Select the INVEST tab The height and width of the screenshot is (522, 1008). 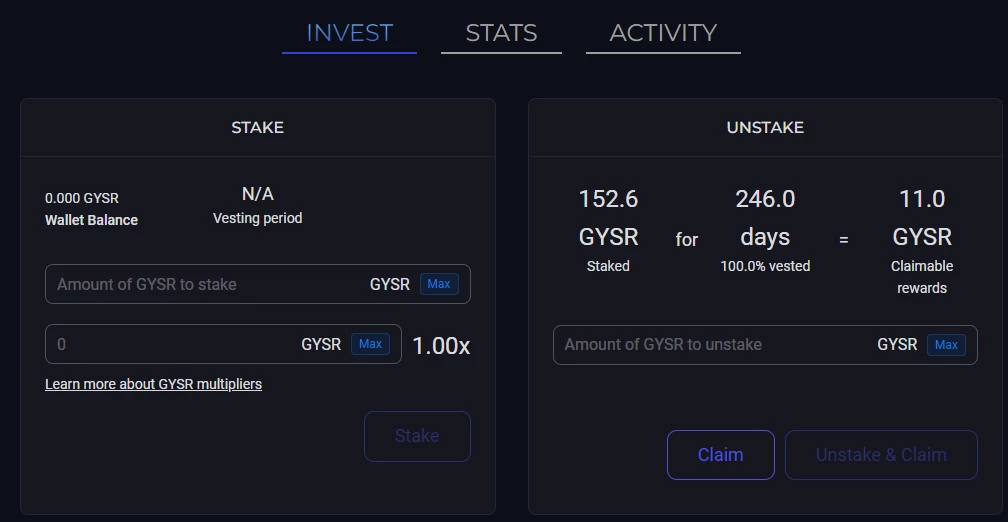click(x=349, y=33)
